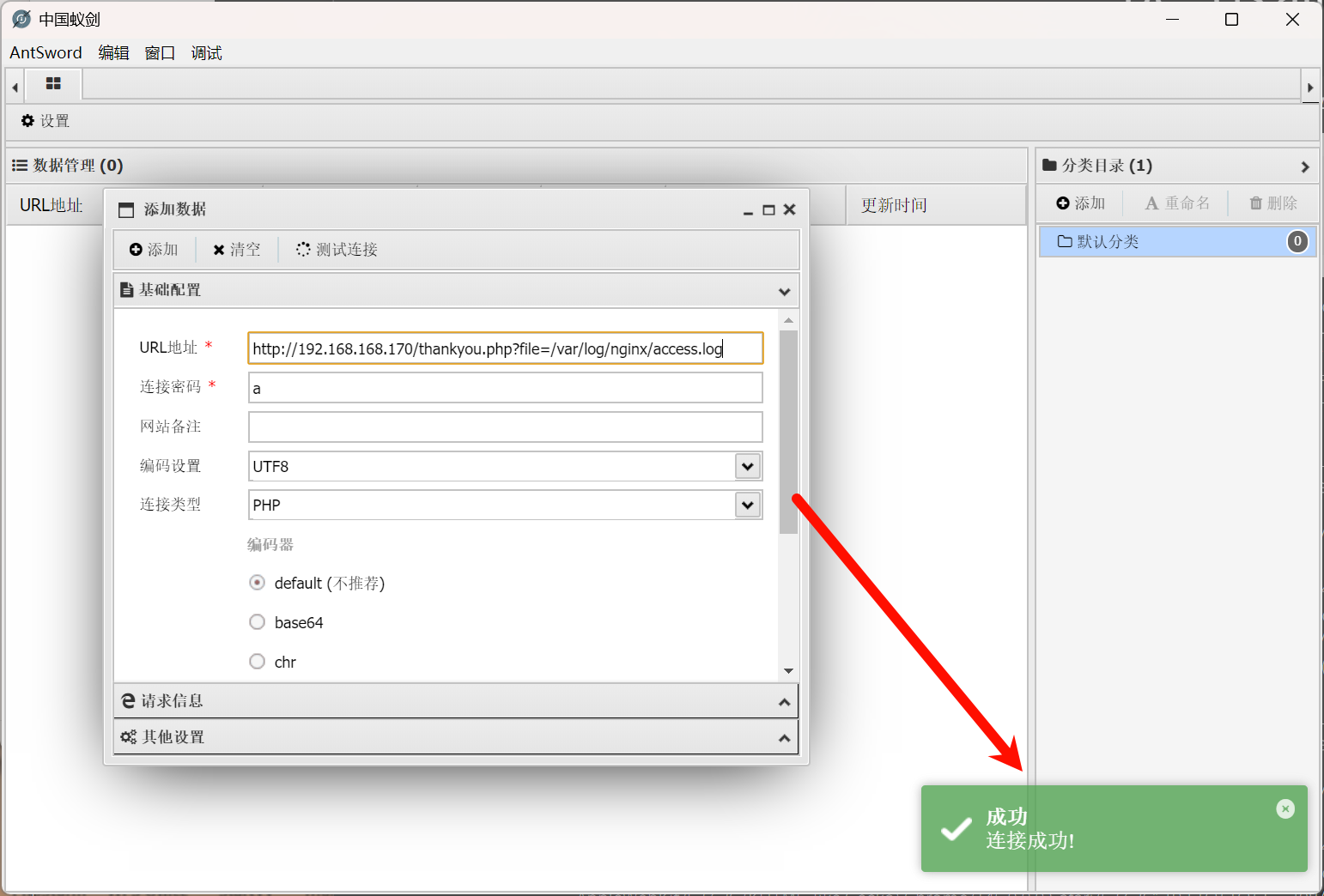Click the 网站备注 input field
1324x896 pixels.
point(506,427)
